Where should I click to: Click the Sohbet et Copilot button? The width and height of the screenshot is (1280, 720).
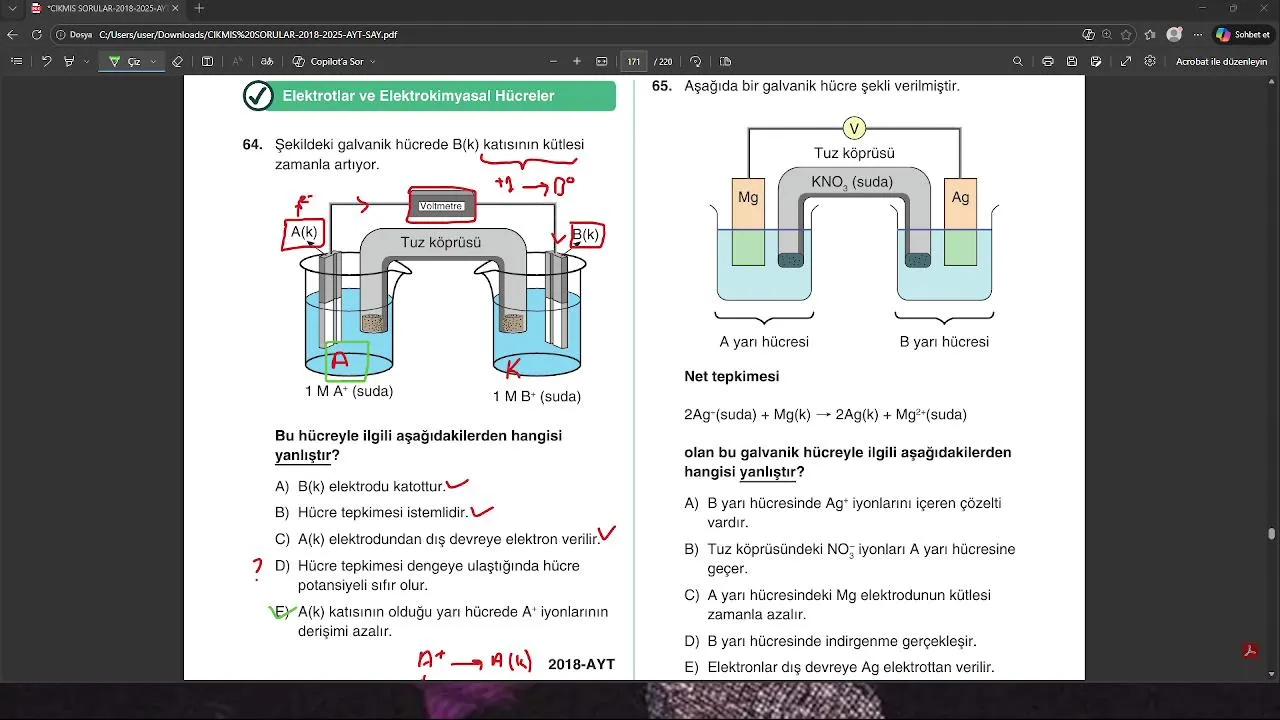(1243, 34)
